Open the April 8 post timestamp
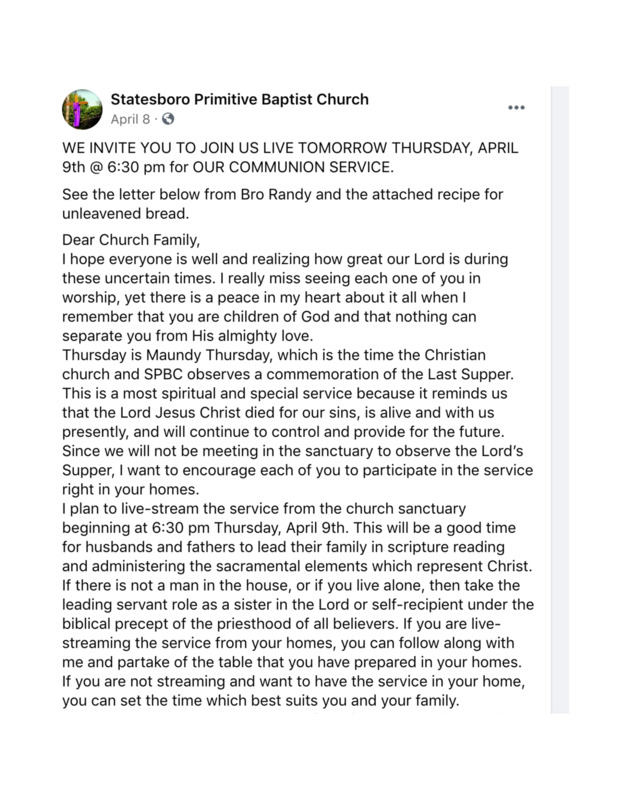 click(130, 119)
